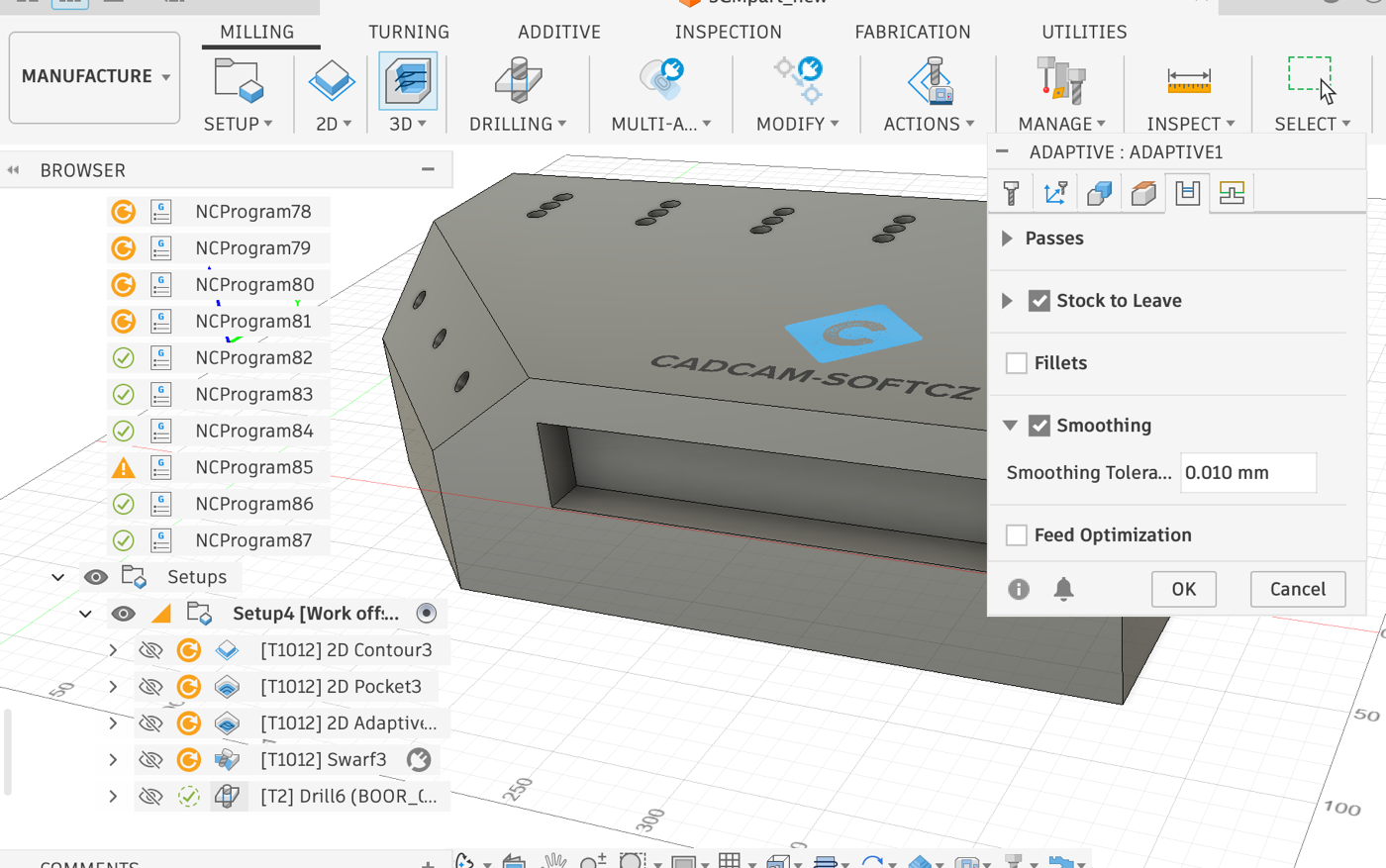This screenshot has height=868, width=1386.
Task: Click the Drill6 operation icon
Action: click(227, 796)
